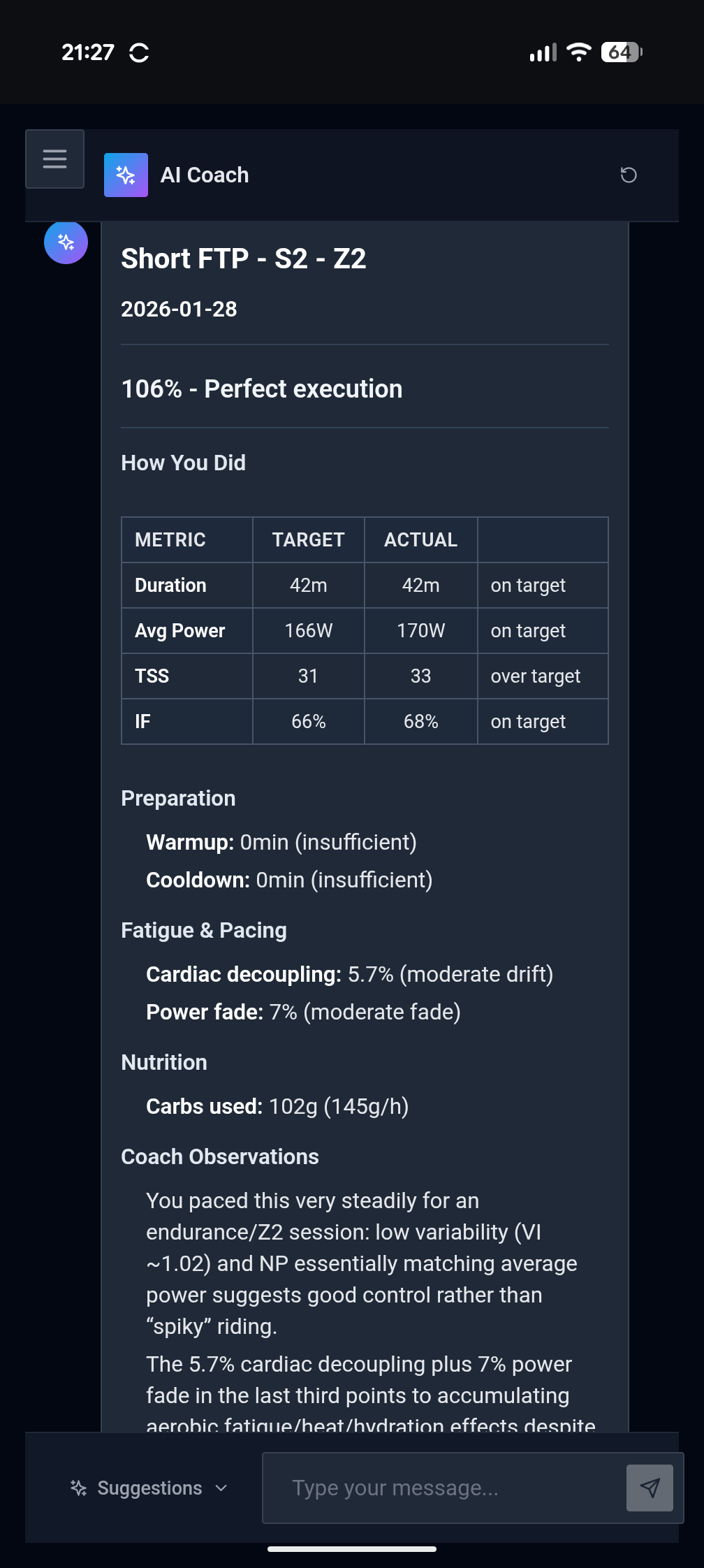The width and height of the screenshot is (704, 1568).
Task: Click the AI Coach sparkle logo
Action: coord(126,175)
